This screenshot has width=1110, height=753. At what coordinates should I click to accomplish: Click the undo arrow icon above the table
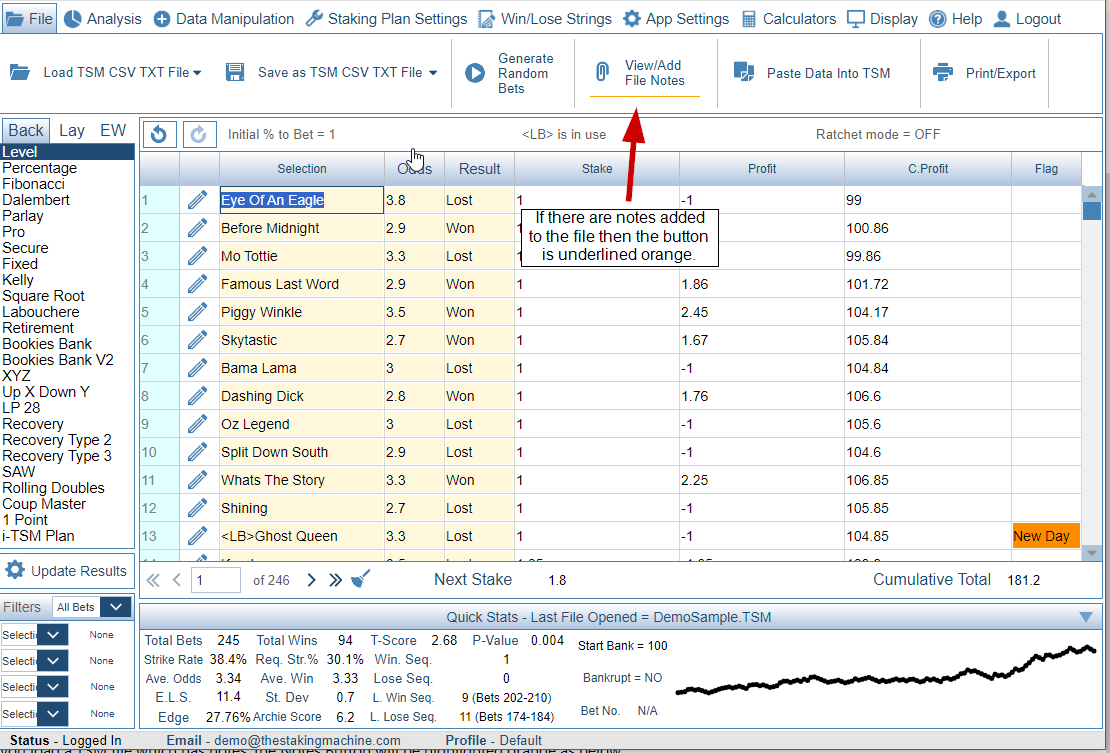(x=159, y=135)
